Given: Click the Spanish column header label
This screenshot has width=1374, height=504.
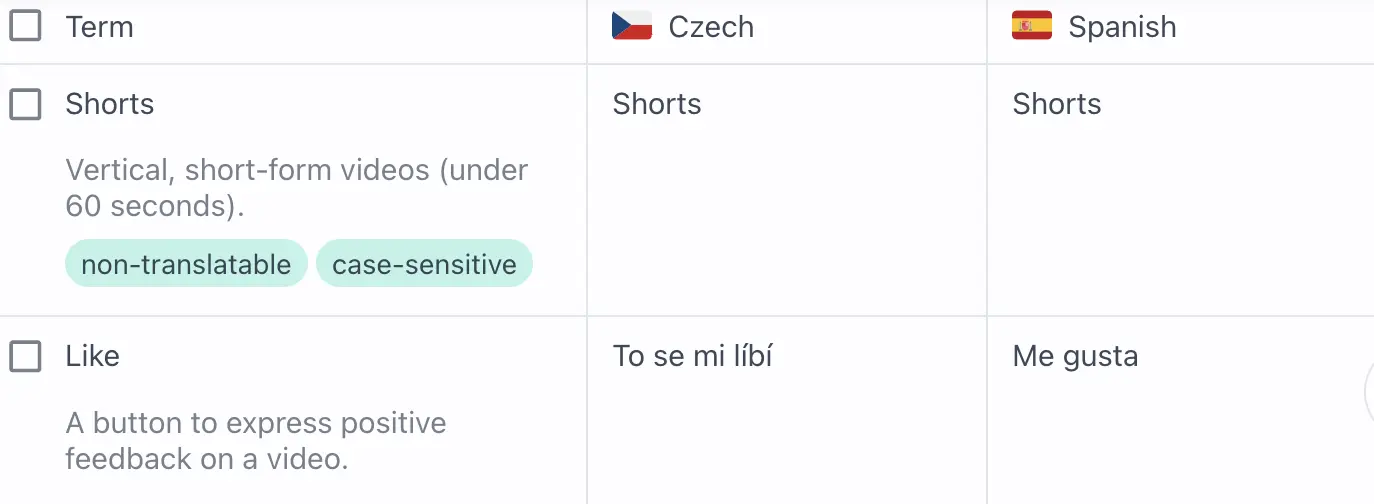Looking at the screenshot, I should [1122, 27].
